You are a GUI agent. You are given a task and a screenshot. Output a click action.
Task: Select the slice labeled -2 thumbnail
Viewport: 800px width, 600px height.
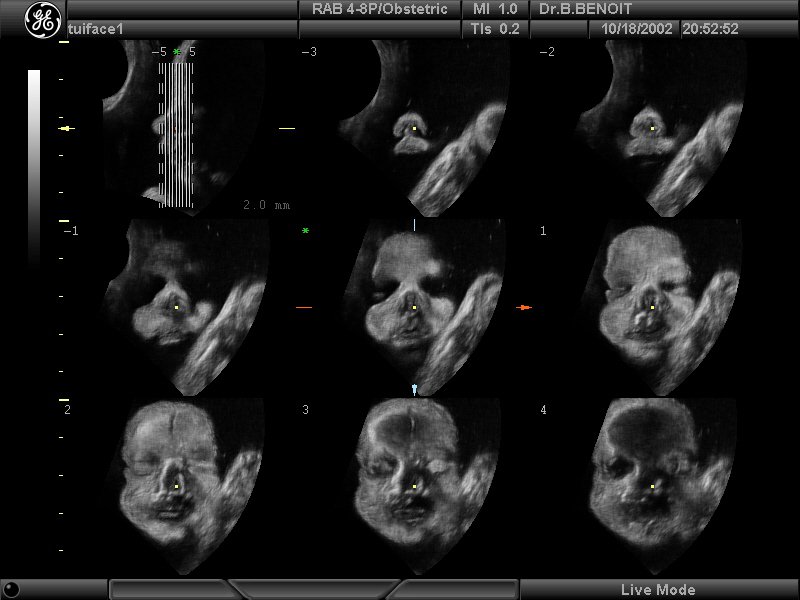point(662,129)
